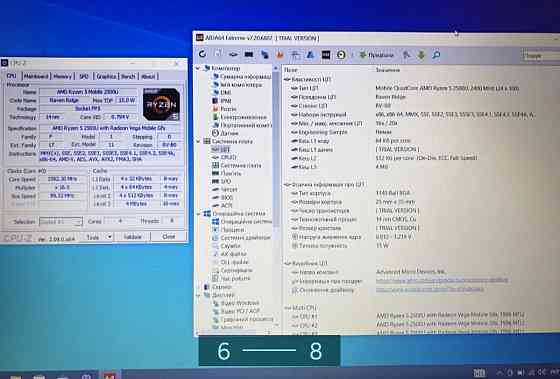The height and width of the screenshot is (379, 560).
Task: Click the round clock icon in AIDA64 toolbar
Action: click(341, 55)
